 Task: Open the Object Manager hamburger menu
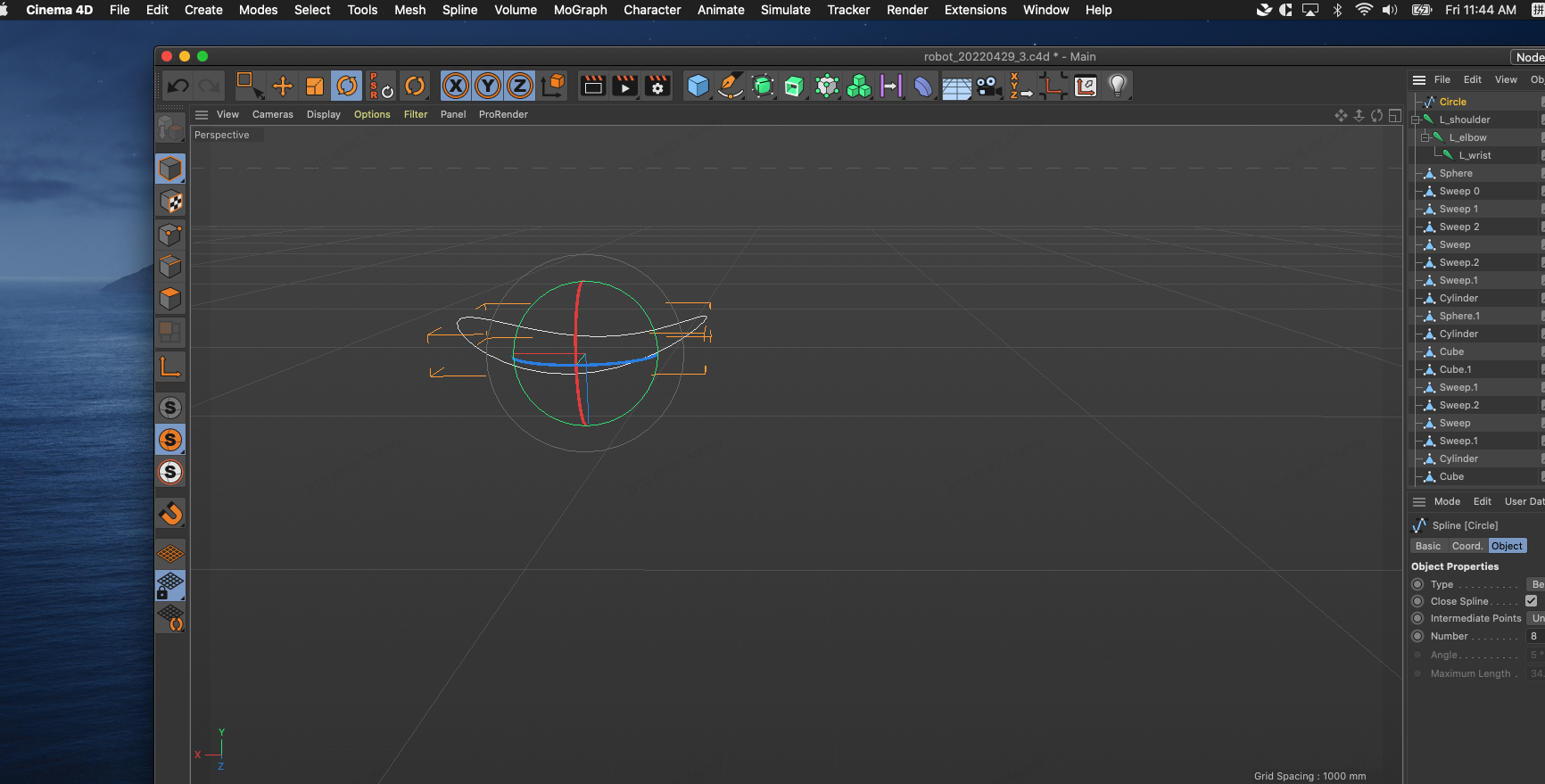pyautogui.click(x=1419, y=79)
